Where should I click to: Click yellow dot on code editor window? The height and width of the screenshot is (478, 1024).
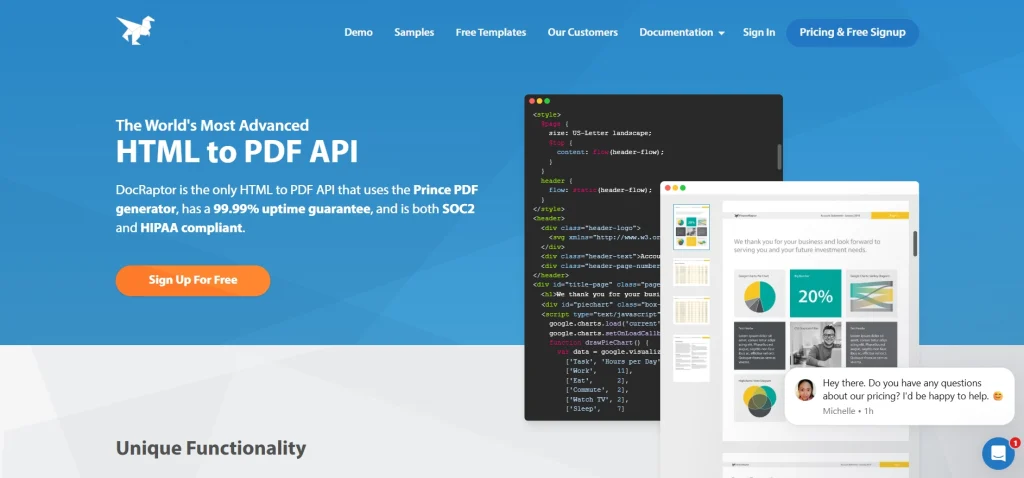pyautogui.click(x=539, y=101)
